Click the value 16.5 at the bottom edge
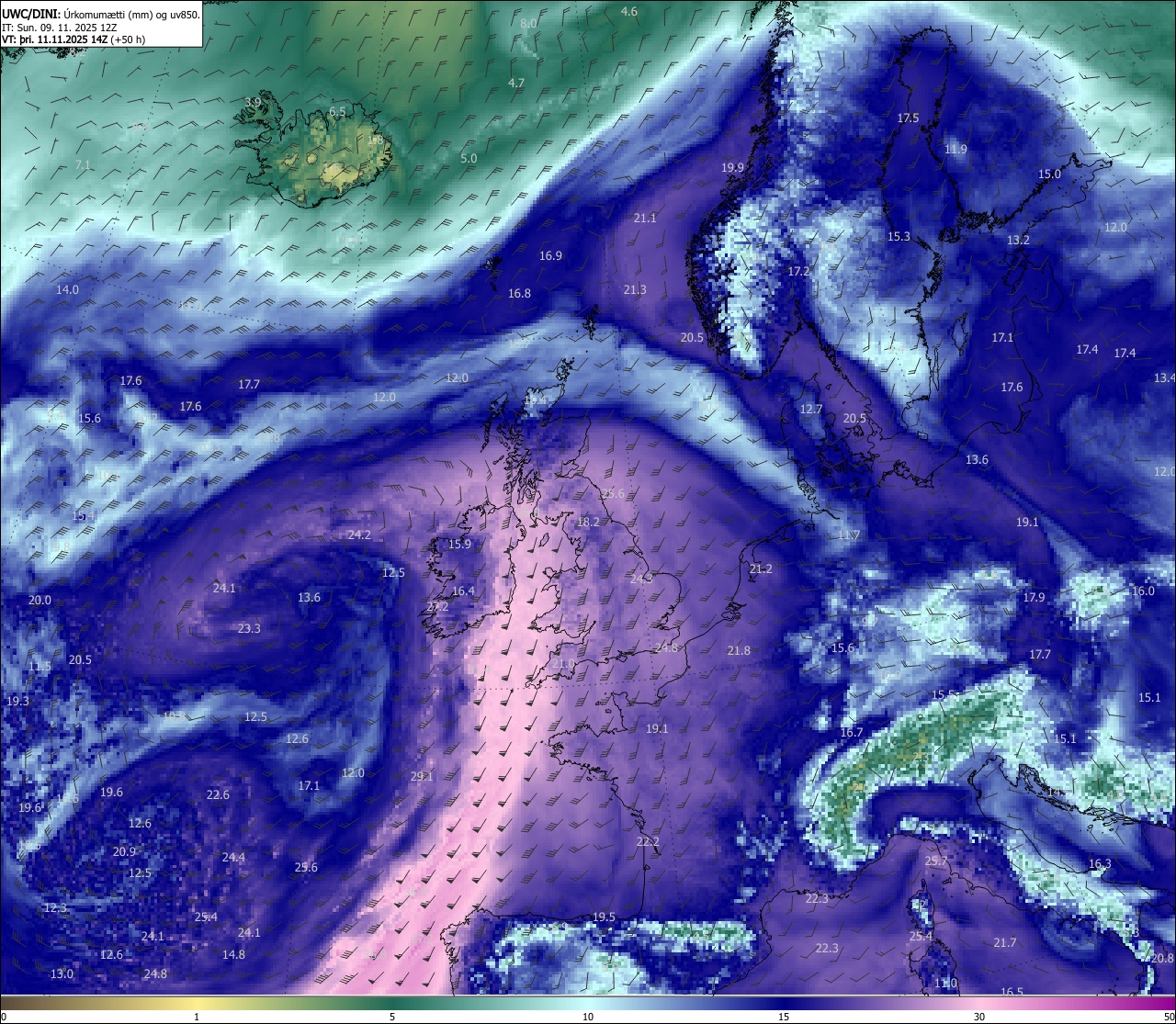This screenshot has width=1176, height=1024. (x=1012, y=992)
